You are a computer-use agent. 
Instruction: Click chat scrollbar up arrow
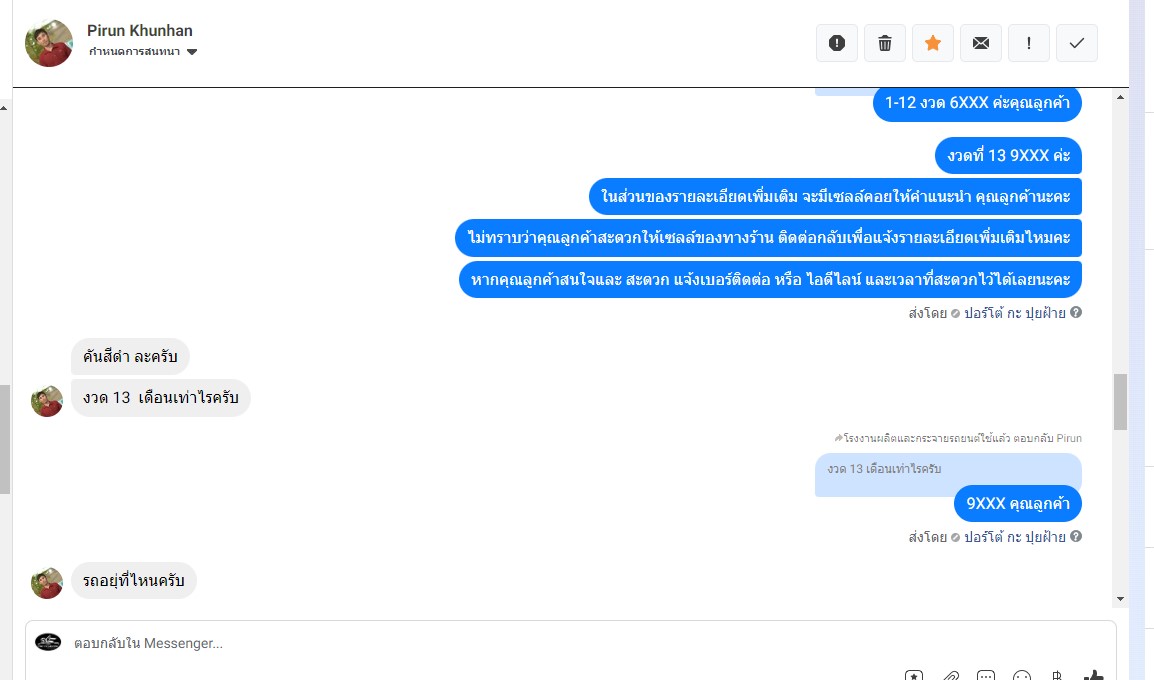click(1120, 97)
